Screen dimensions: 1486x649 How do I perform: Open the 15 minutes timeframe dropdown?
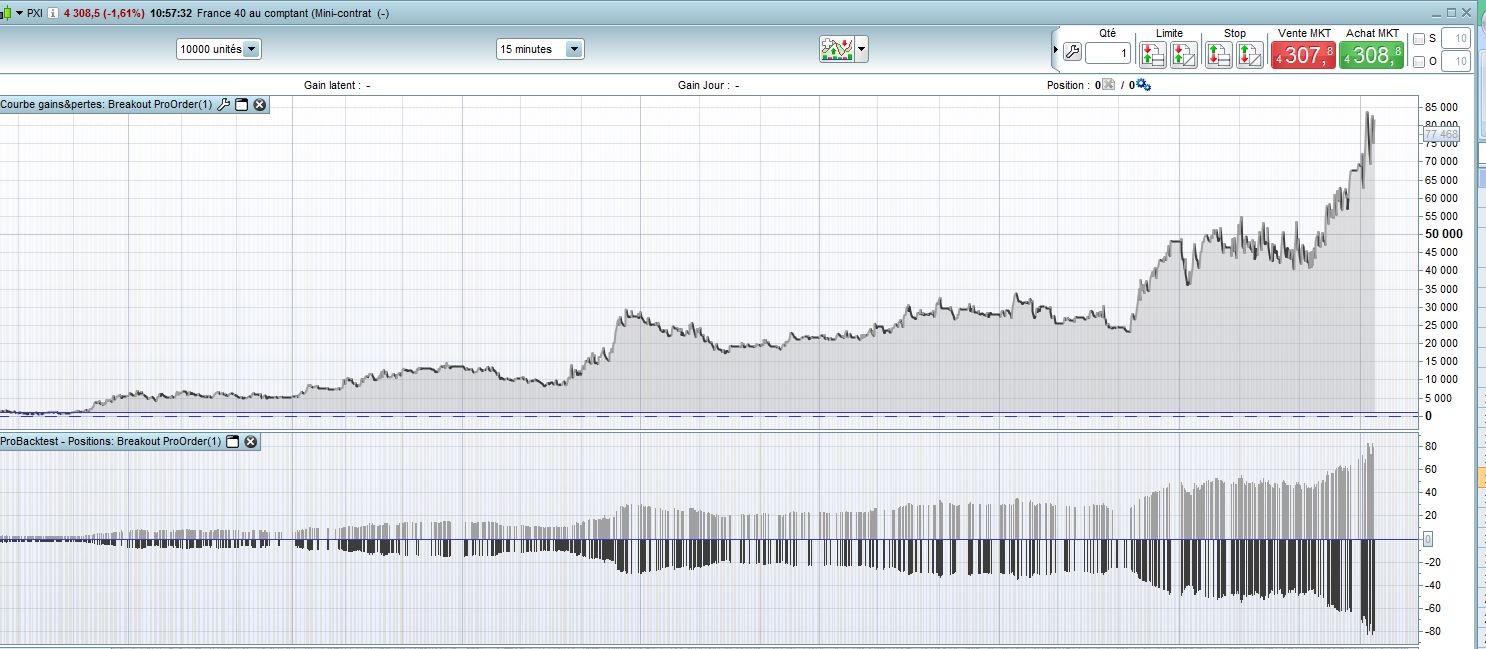click(573, 49)
